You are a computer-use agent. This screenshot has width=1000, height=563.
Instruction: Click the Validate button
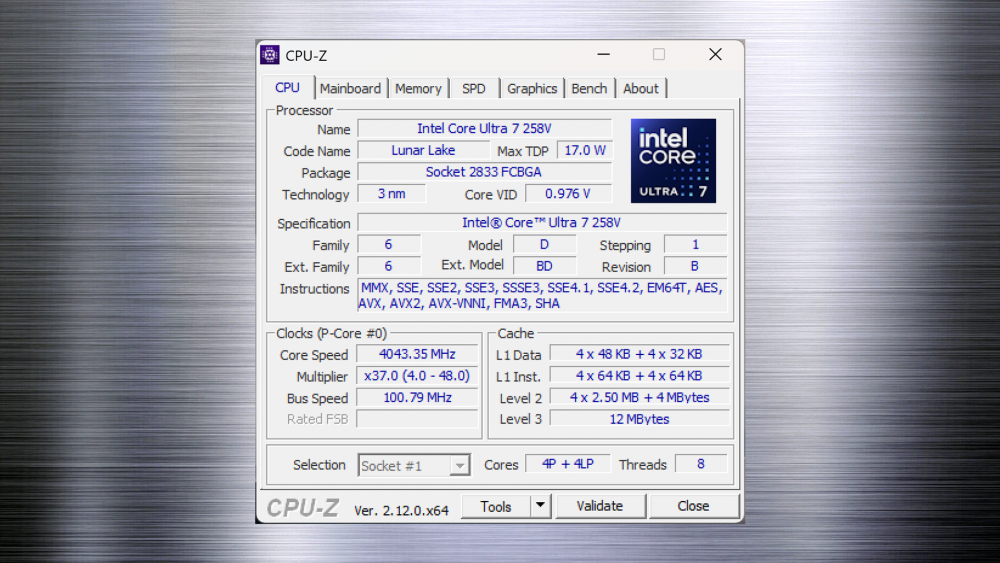pos(599,506)
